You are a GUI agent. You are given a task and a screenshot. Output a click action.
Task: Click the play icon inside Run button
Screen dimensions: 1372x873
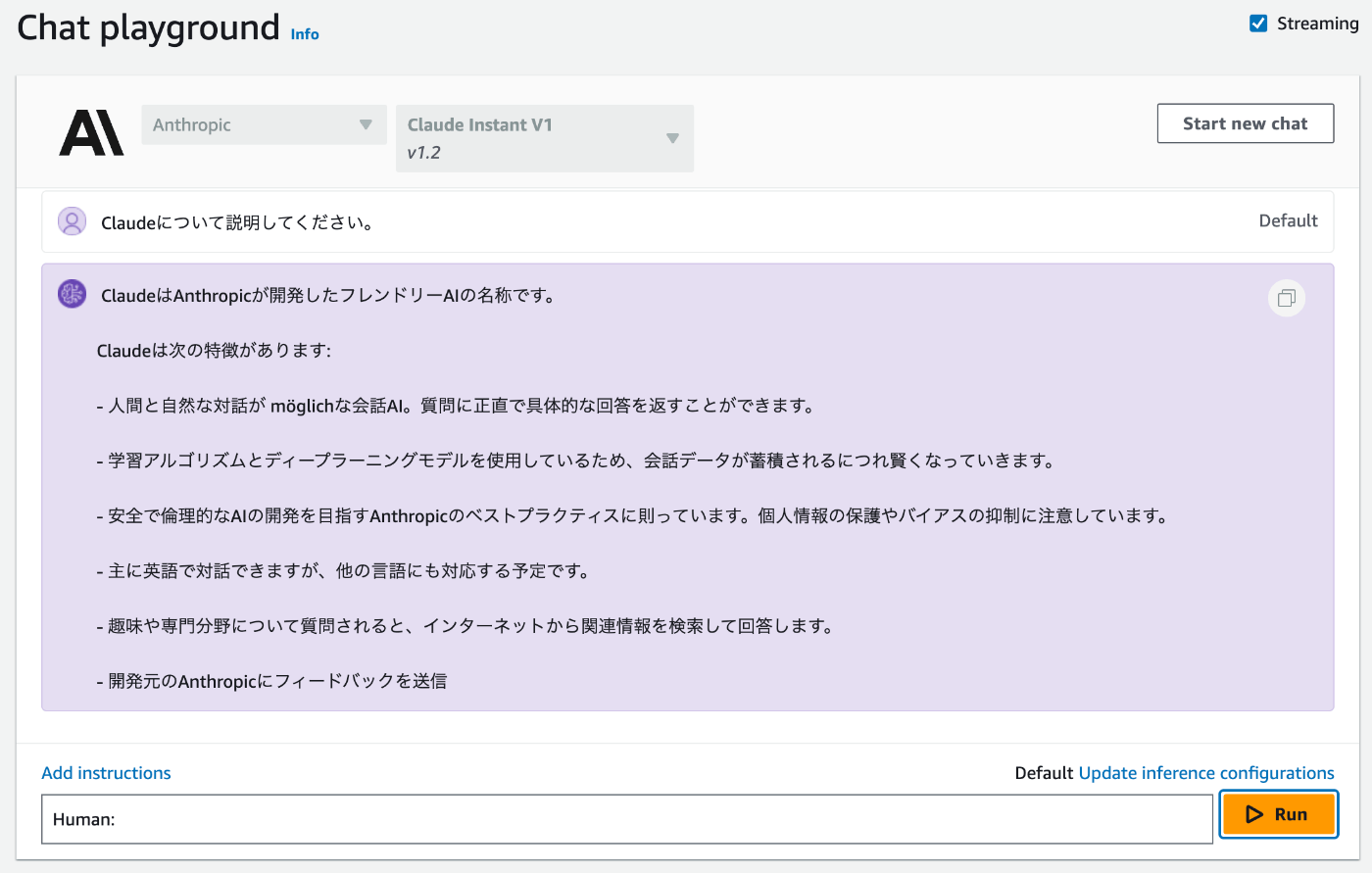click(x=1253, y=814)
